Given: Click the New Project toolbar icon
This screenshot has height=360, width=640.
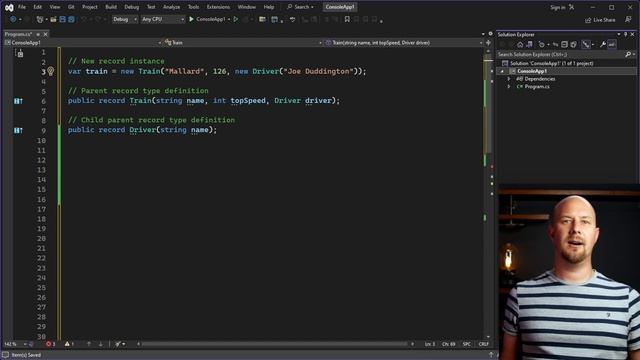Looking at the screenshot, I should 40,19.
